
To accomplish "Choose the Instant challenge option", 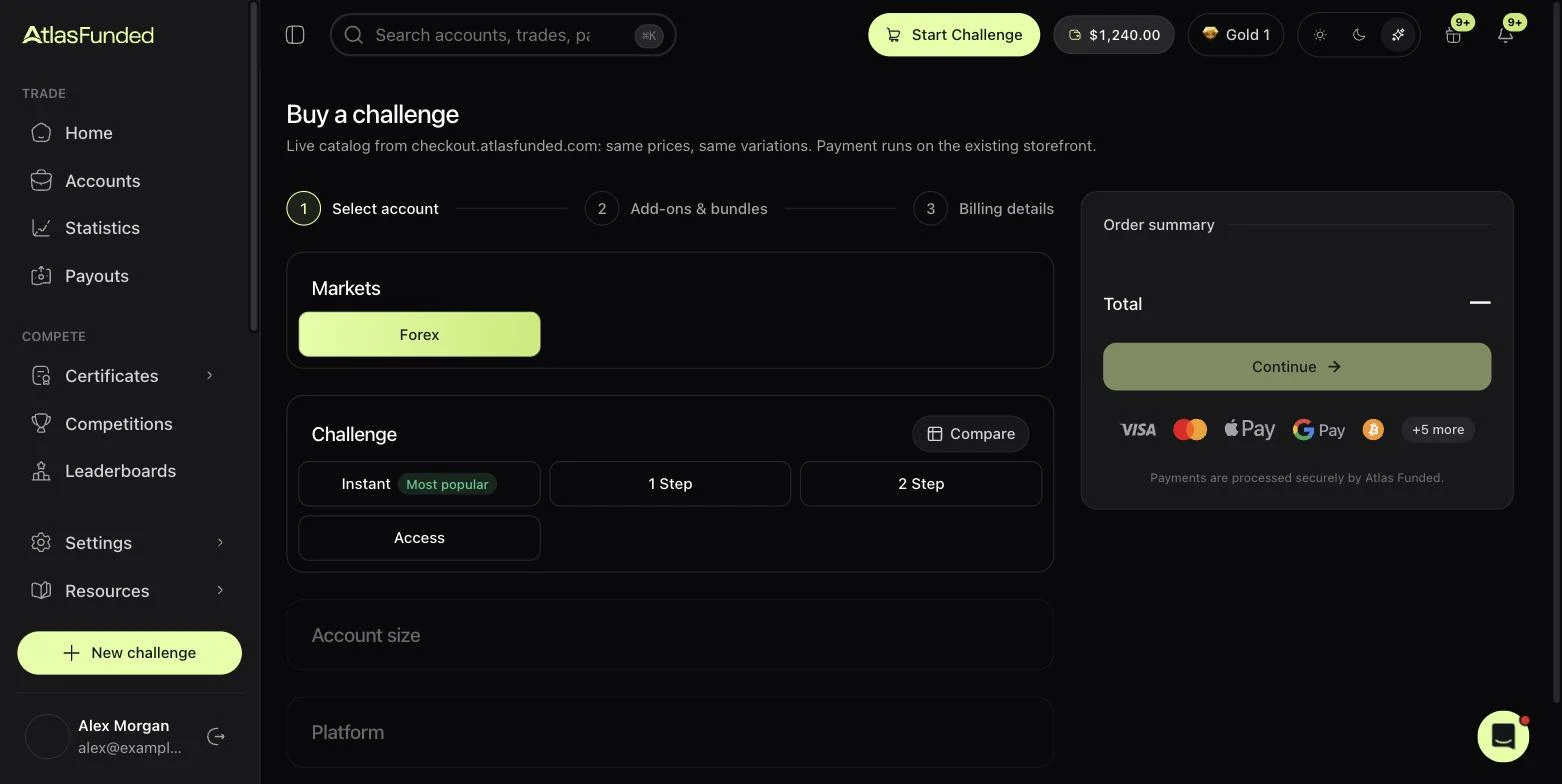I will click(x=419, y=484).
